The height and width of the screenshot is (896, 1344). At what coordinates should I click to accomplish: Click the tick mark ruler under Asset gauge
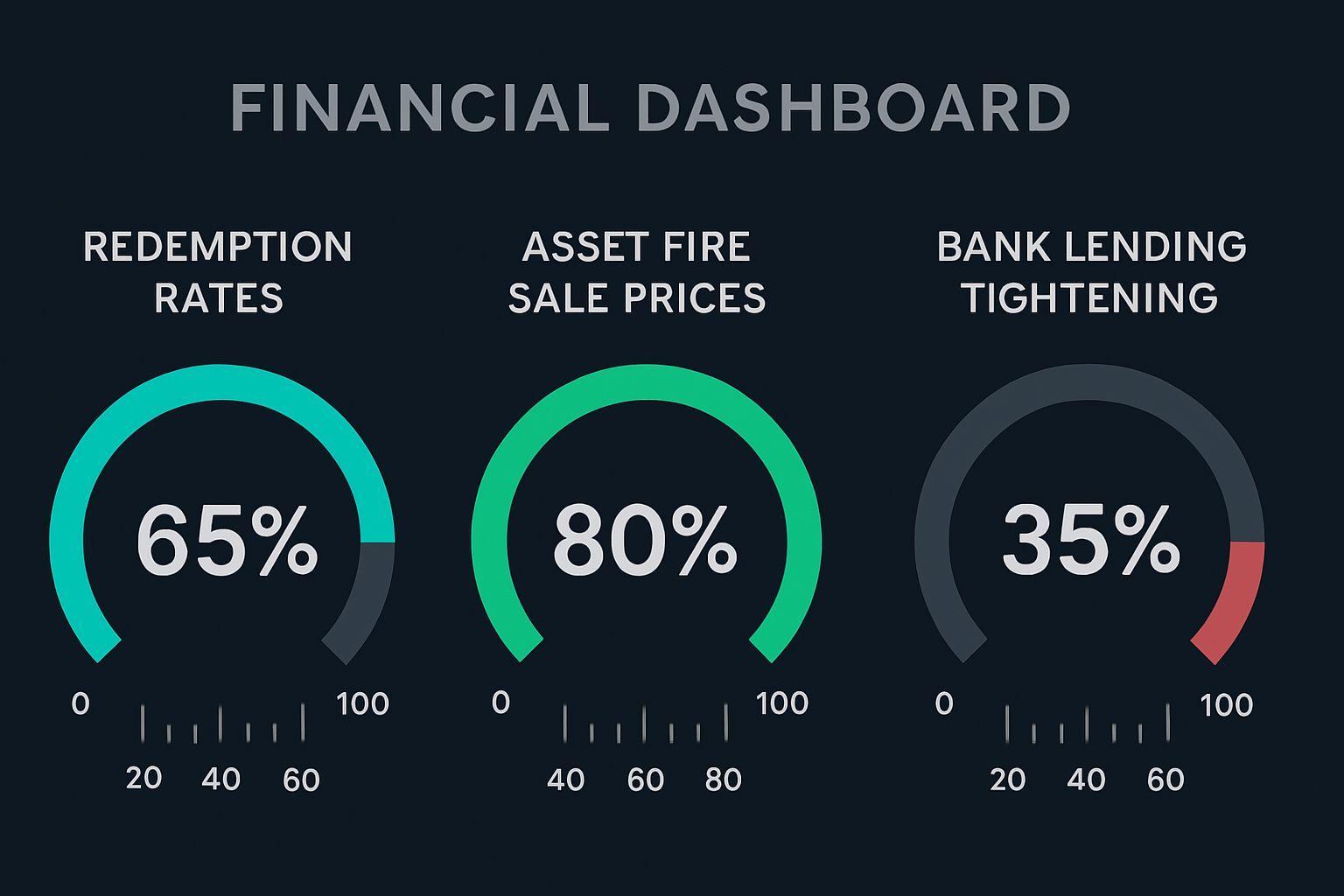click(x=645, y=724)
